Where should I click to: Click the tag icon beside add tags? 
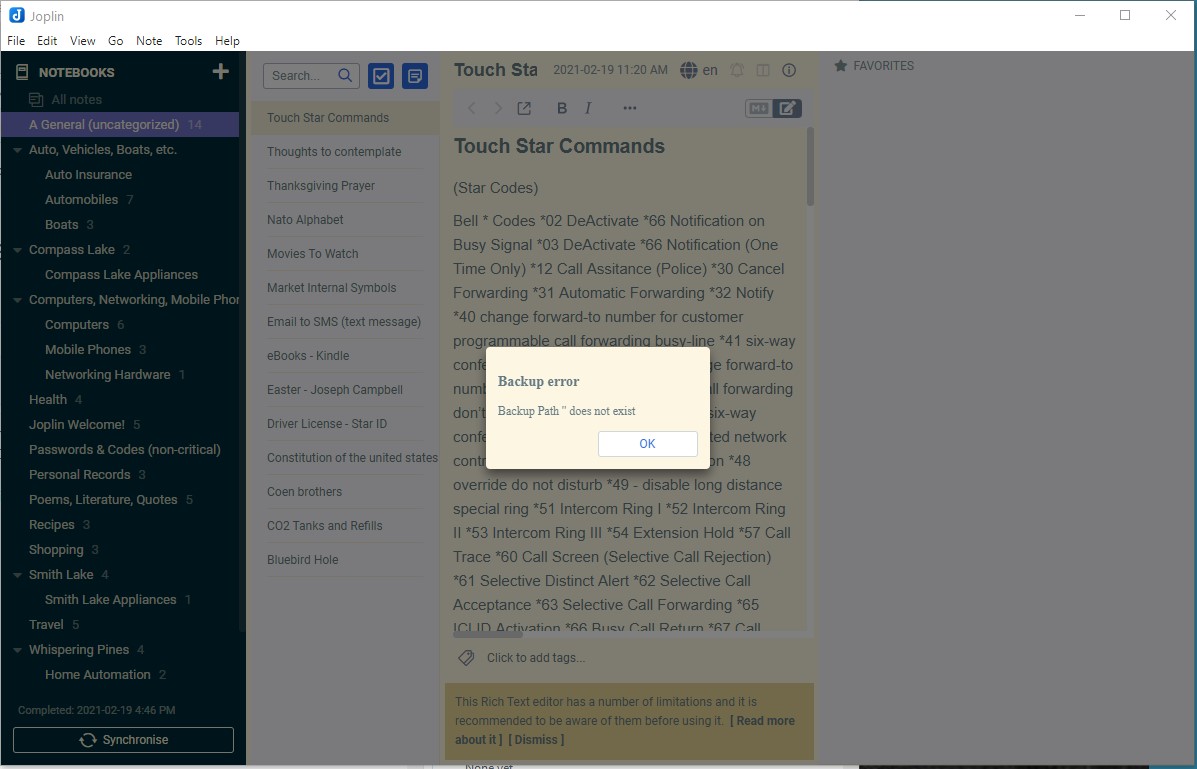(466, 658)
